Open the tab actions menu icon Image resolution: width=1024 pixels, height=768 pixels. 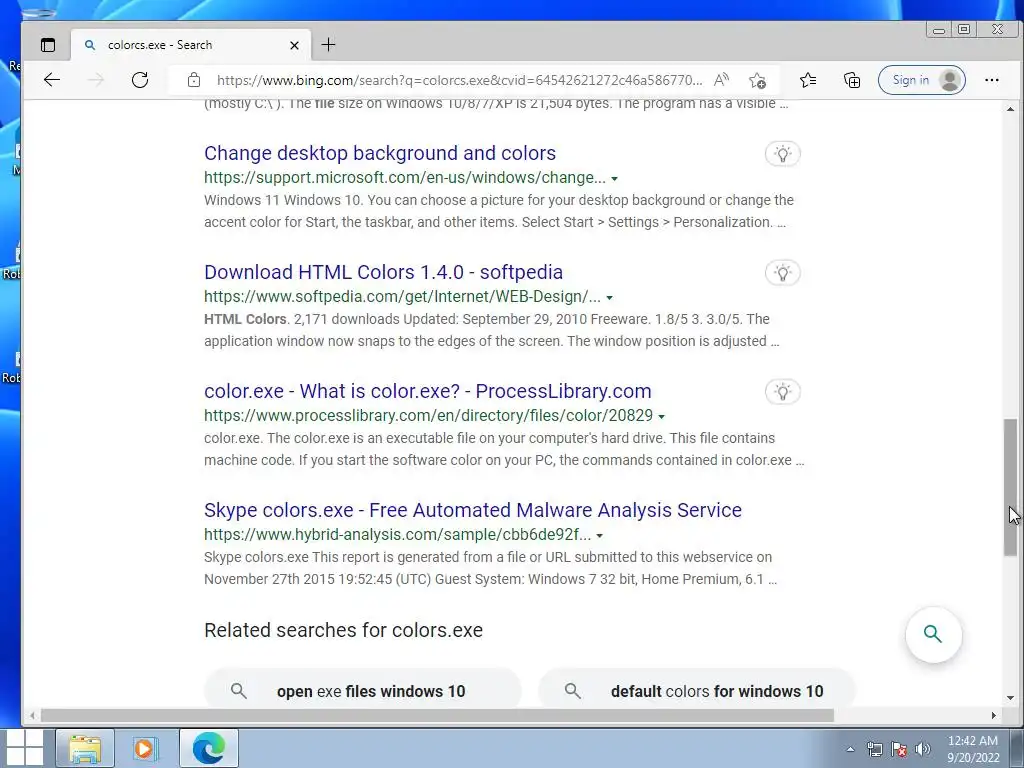coord(48,45)
